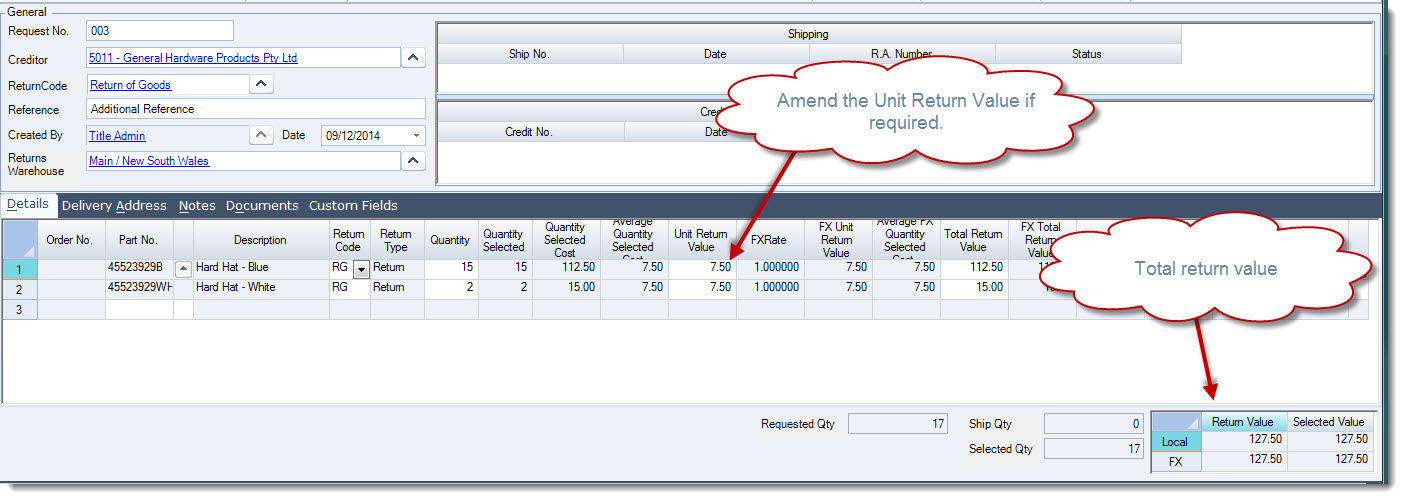Click the Requested Qty field
This screenshot has height=499, width=1403.
[898, 424]
